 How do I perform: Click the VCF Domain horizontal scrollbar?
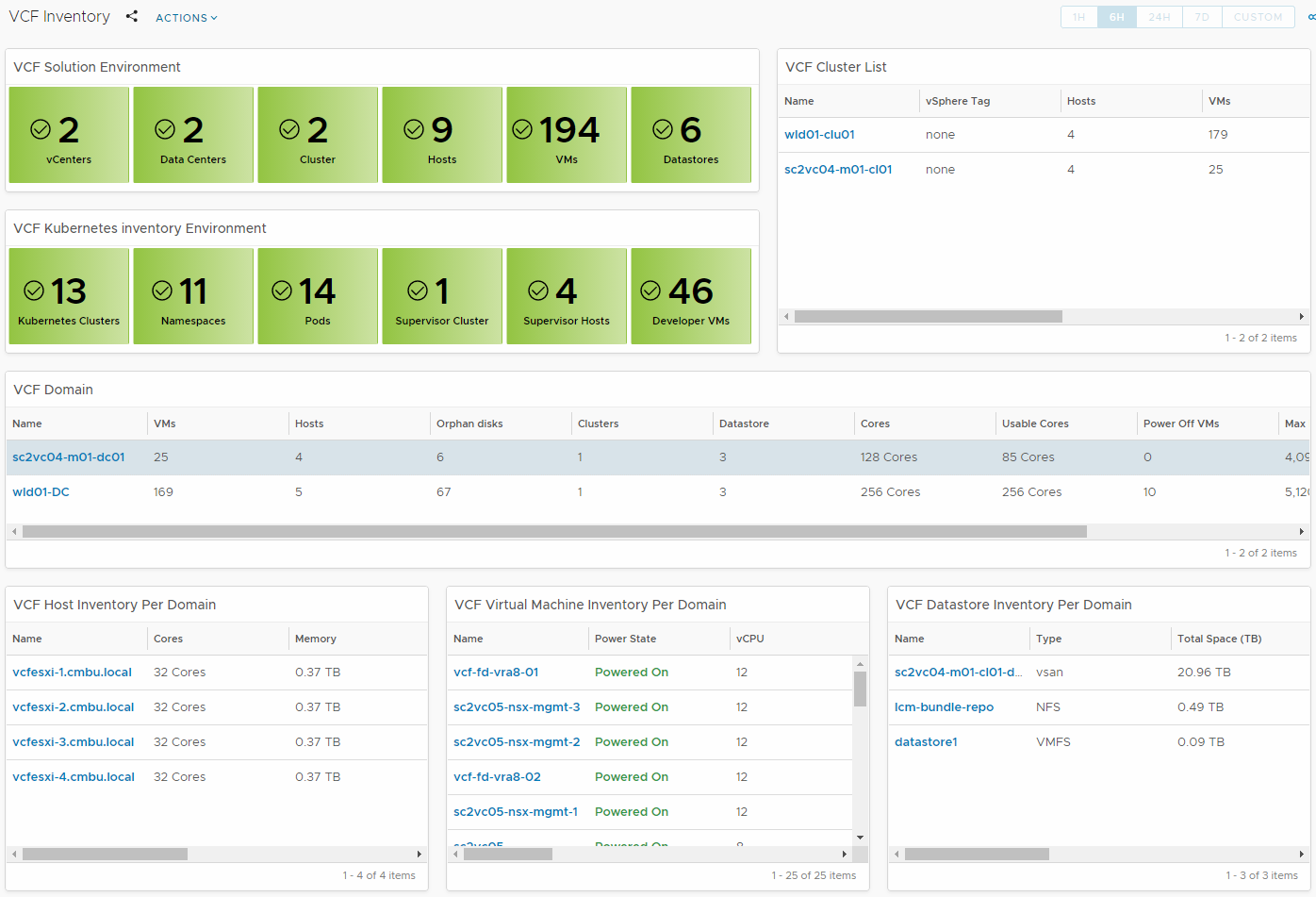(x=554, y=532)
